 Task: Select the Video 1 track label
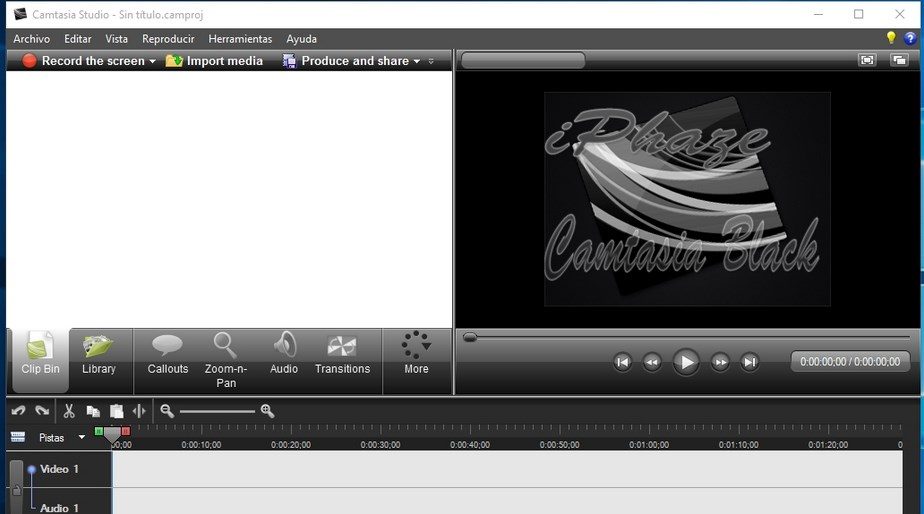click(x=59, y=469)
